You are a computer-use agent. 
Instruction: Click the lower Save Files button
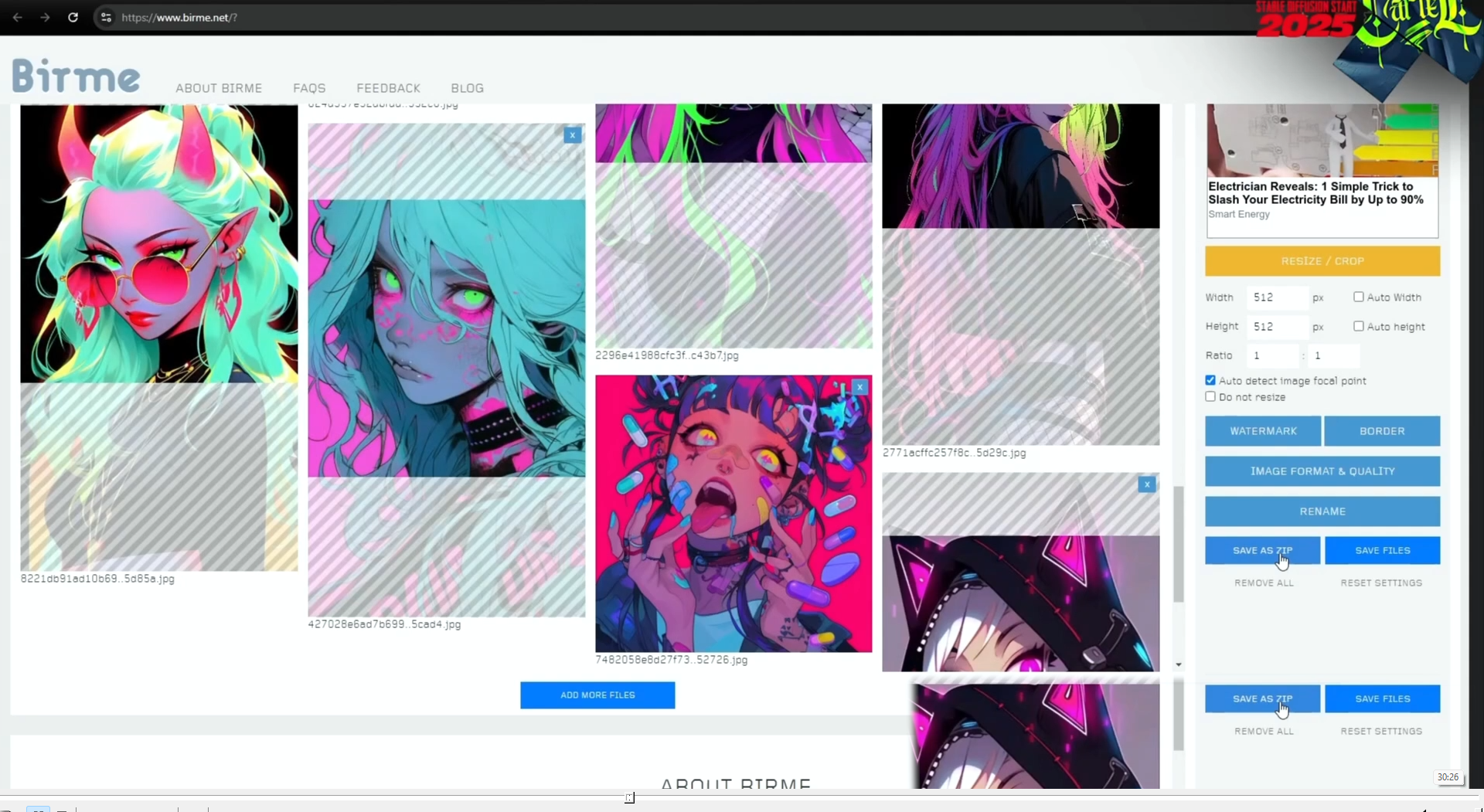coord(1383,698)
